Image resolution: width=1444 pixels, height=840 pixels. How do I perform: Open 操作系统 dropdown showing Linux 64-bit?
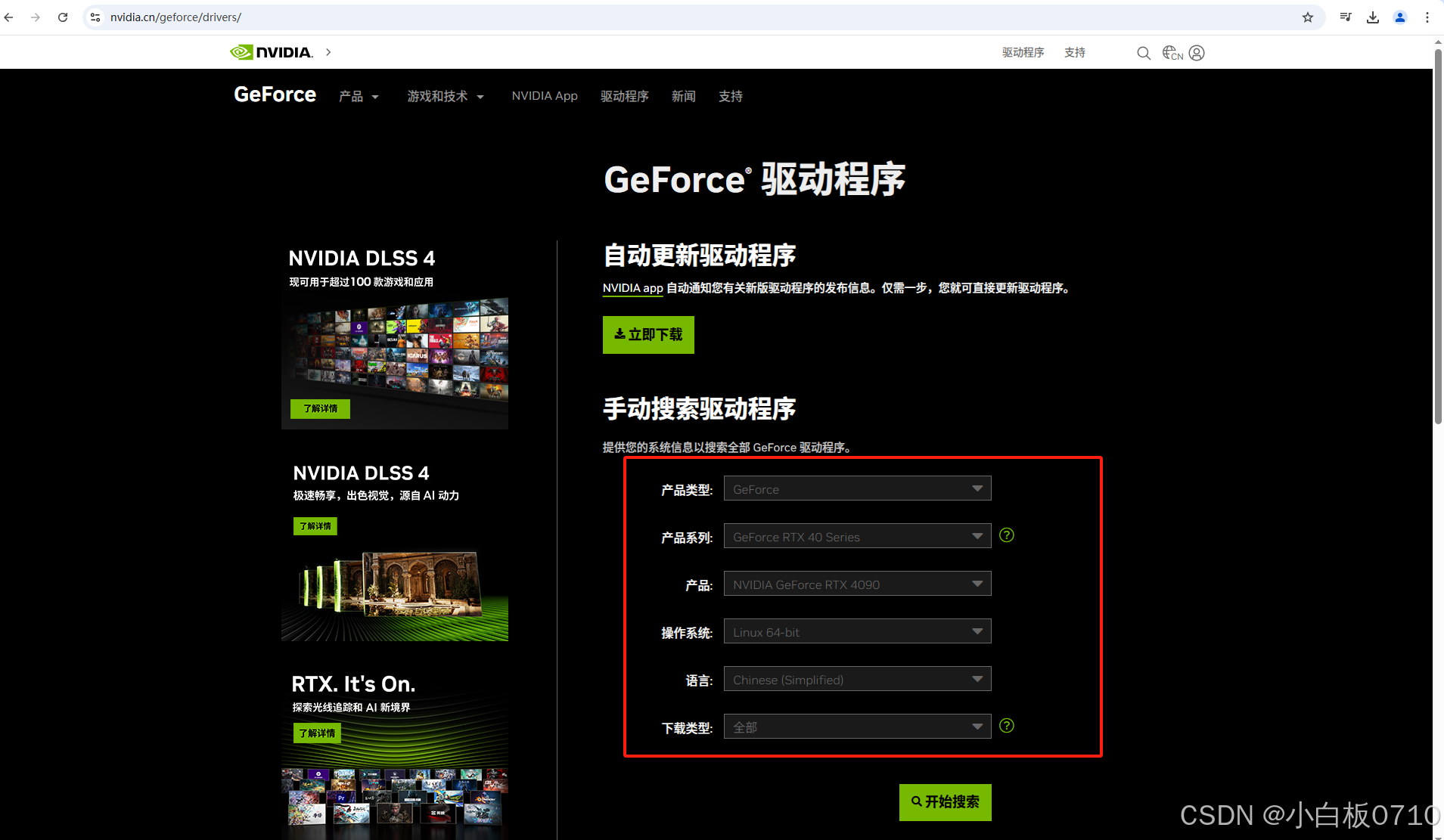pos(857,631)
